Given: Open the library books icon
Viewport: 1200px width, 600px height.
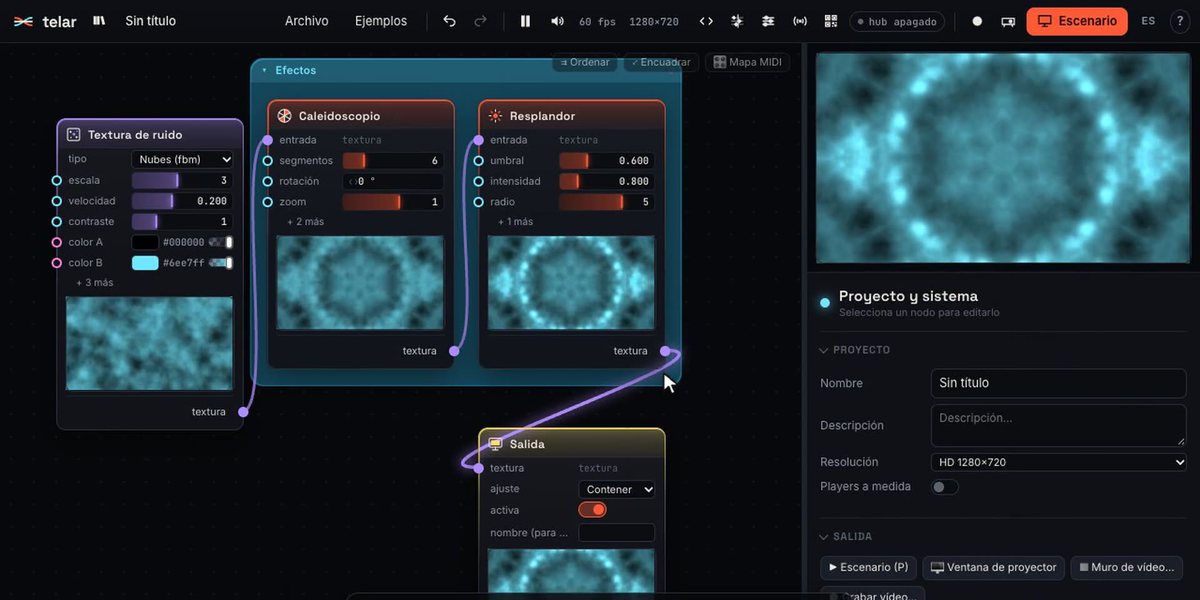Looking at the screenshot, I should coord(99,21).
